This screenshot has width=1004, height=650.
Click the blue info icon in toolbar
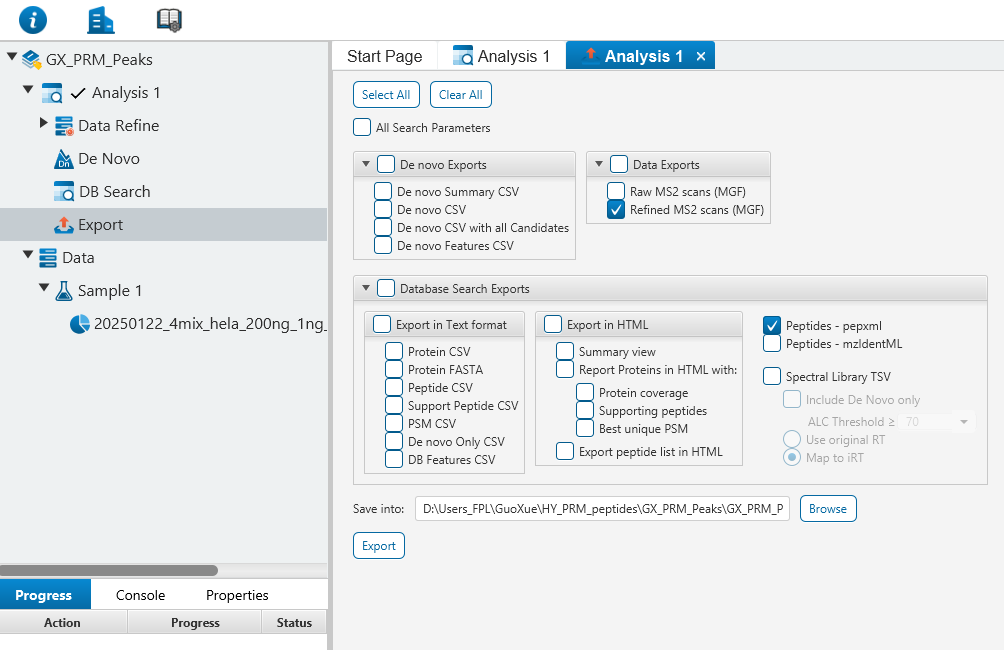[x=33, y=19]
